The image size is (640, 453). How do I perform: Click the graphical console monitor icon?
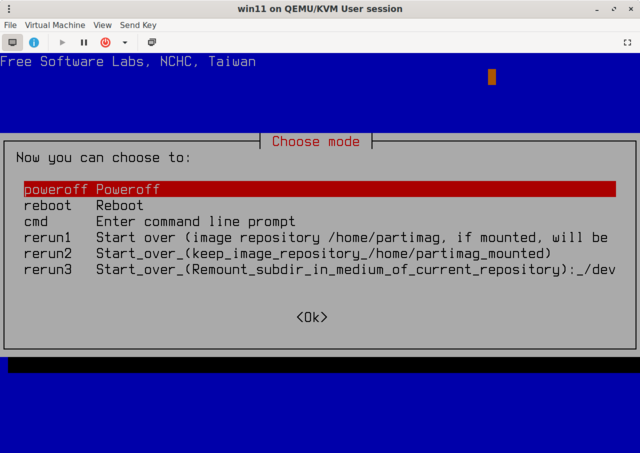tap(13, 42)
